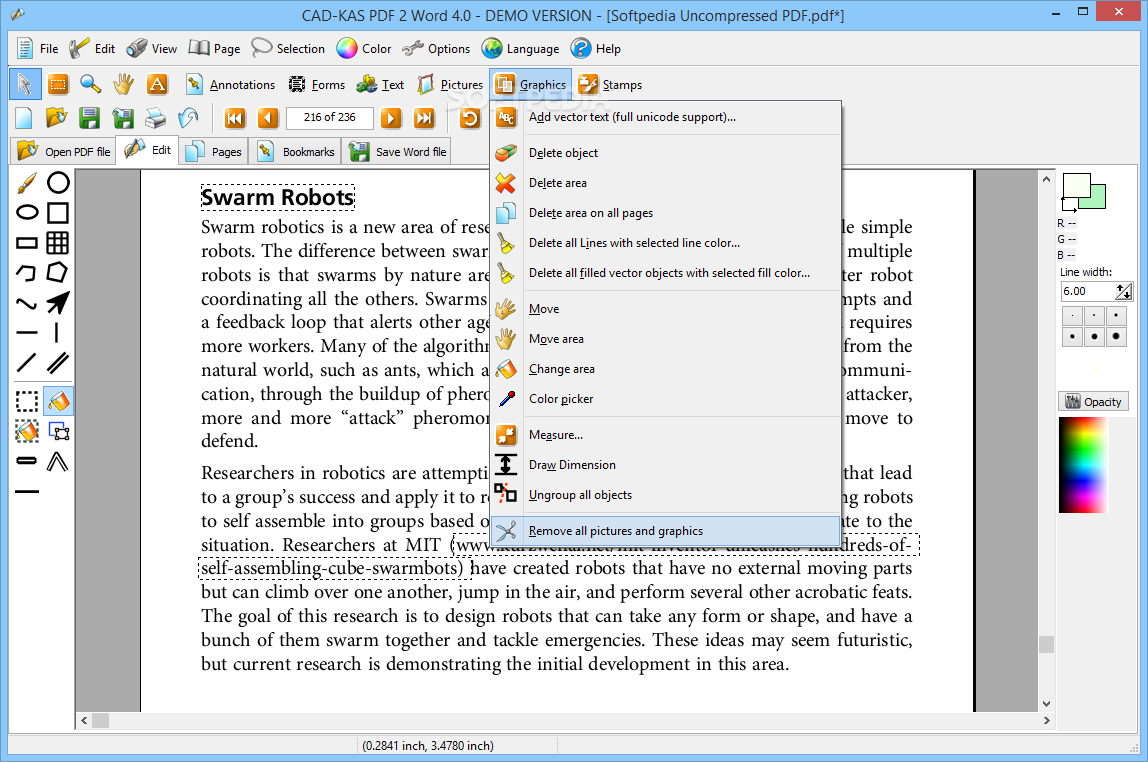Select the largest dot line thickness
Screen dimensions: 1148x762
1116,337
